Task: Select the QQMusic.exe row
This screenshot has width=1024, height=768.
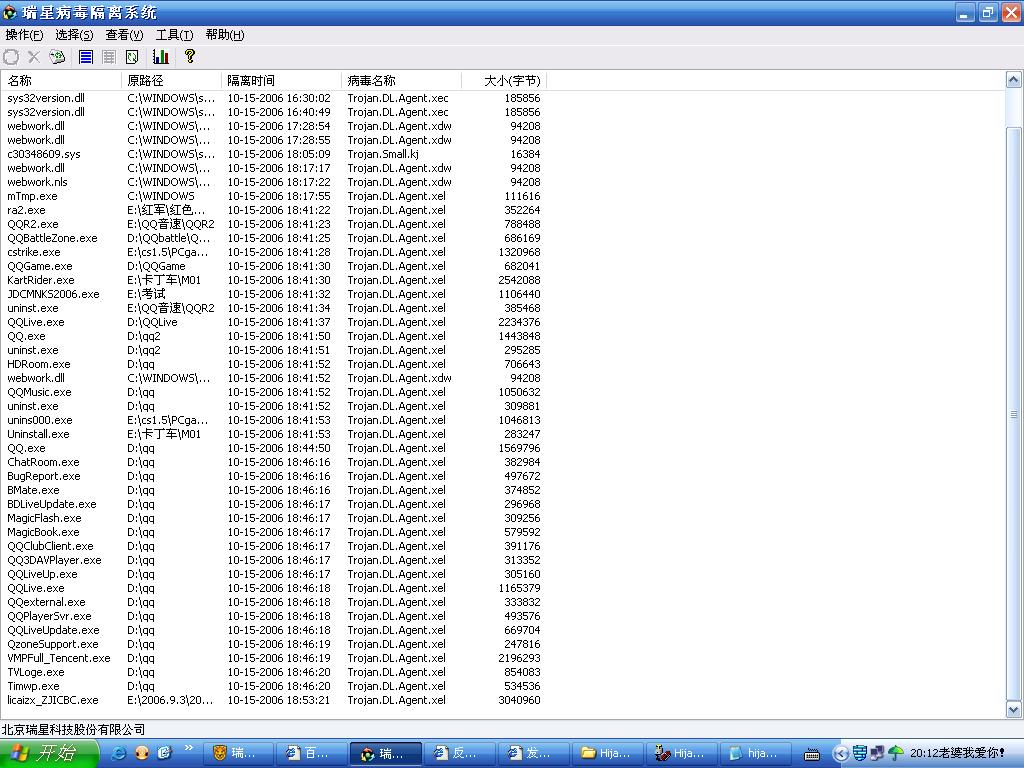Action: (x=274, y=392)
